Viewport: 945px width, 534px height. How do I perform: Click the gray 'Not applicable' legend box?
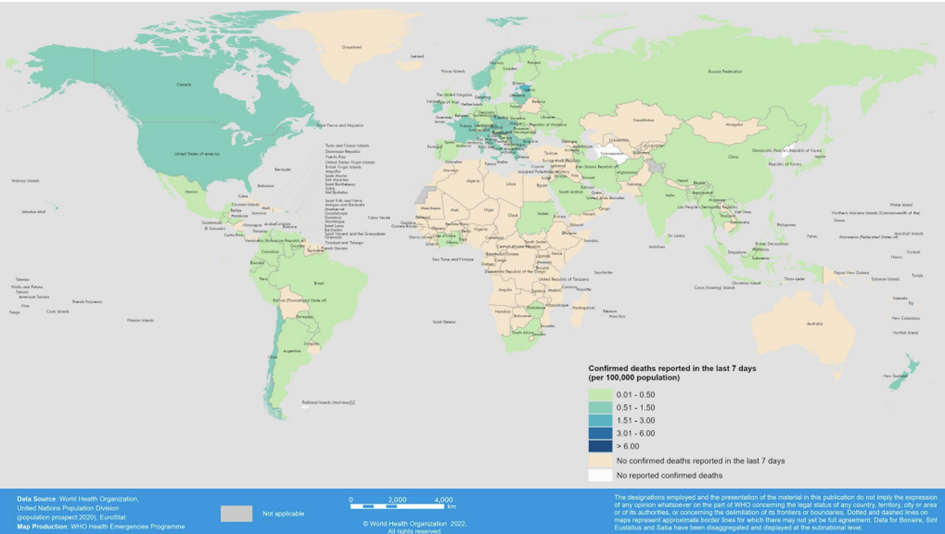(236, 513)
